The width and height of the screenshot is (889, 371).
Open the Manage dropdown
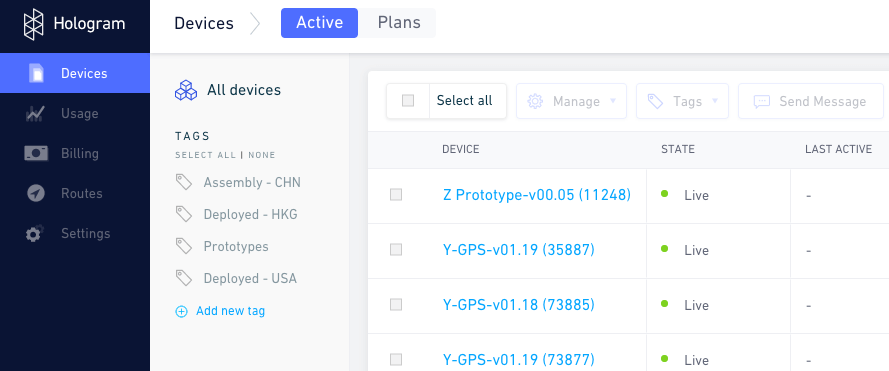click(x=571, y=101)
